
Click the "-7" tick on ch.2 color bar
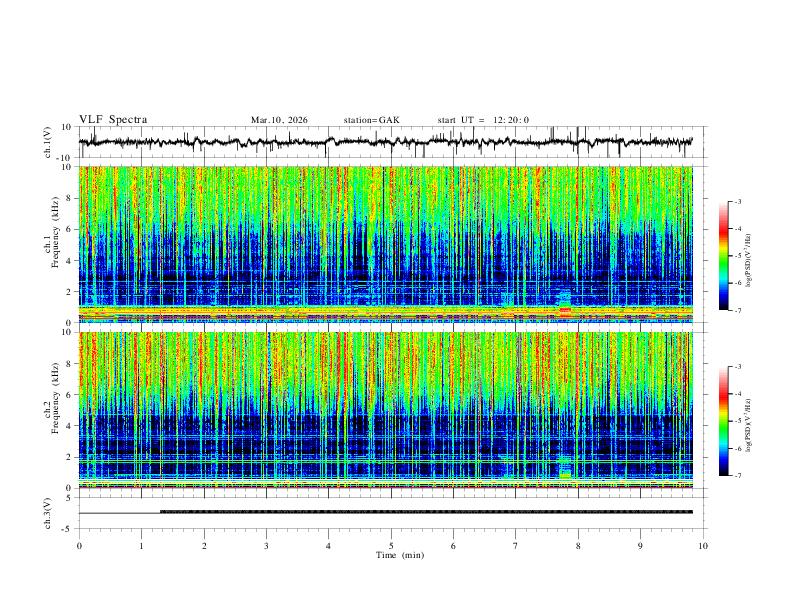pos(738,476)
